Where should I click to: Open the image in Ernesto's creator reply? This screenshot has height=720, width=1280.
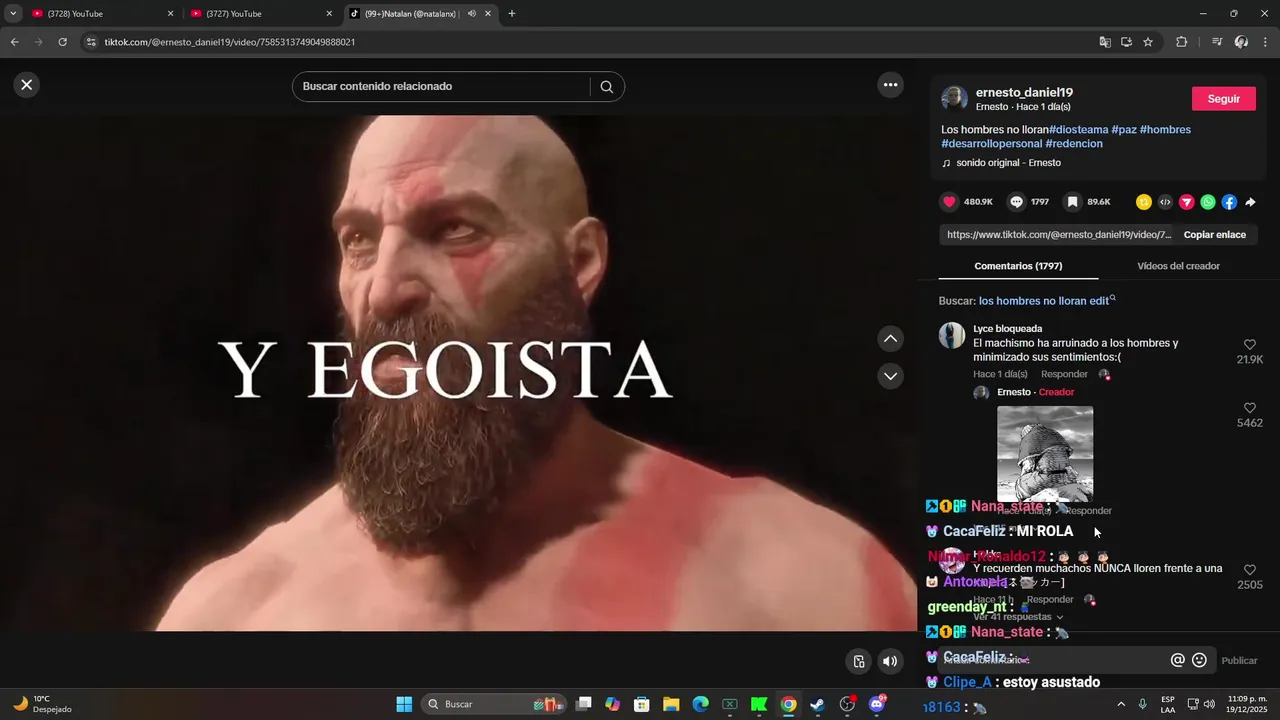[x=1045, y=453]
